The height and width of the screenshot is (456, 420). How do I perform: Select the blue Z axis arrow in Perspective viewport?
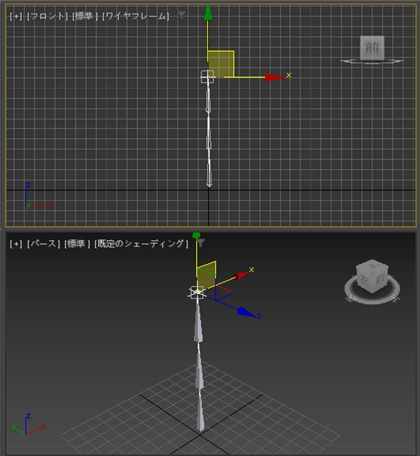(246, 312)
